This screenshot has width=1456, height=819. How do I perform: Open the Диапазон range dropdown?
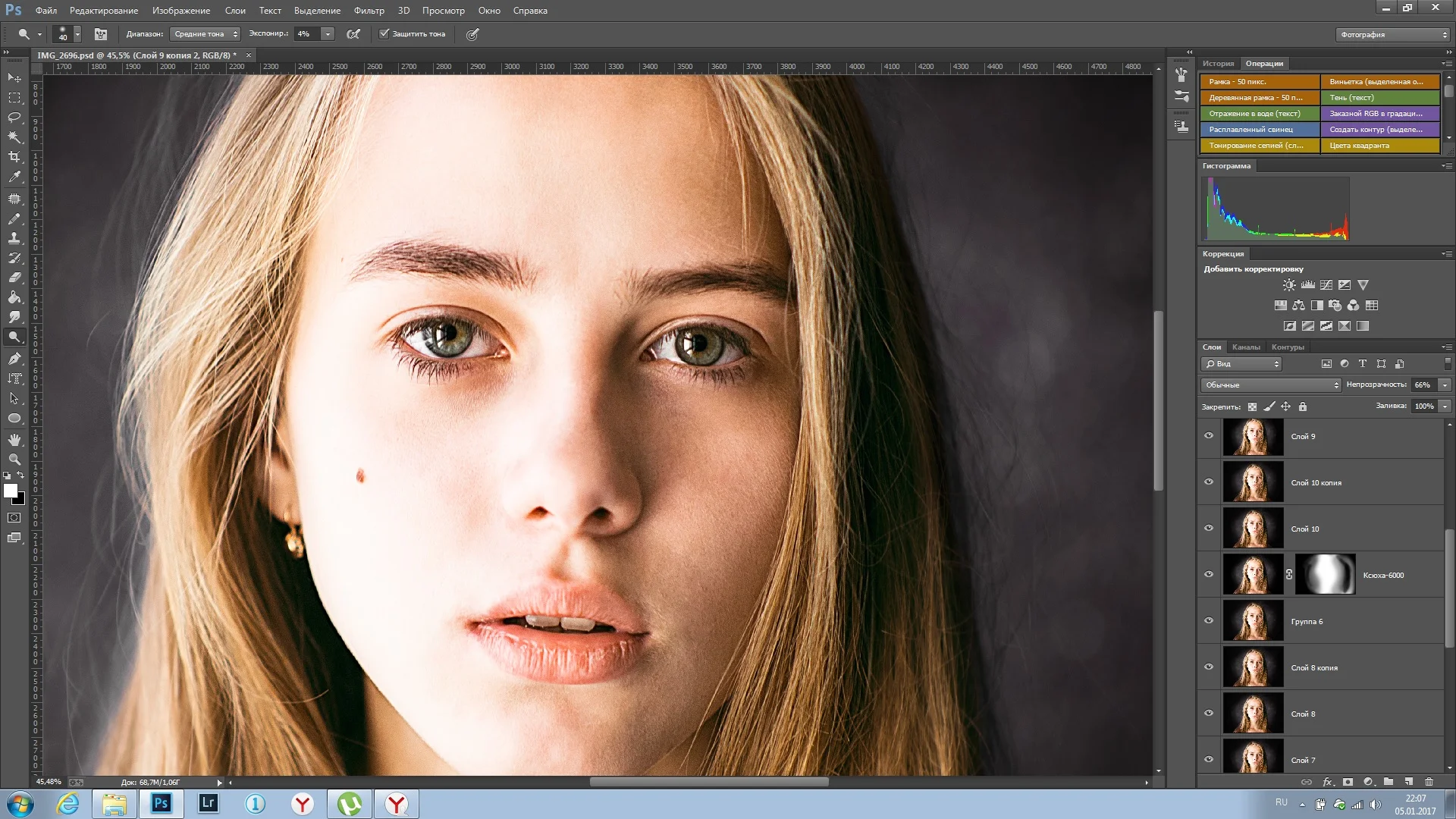pyautogui.click(x=204, y=34)
